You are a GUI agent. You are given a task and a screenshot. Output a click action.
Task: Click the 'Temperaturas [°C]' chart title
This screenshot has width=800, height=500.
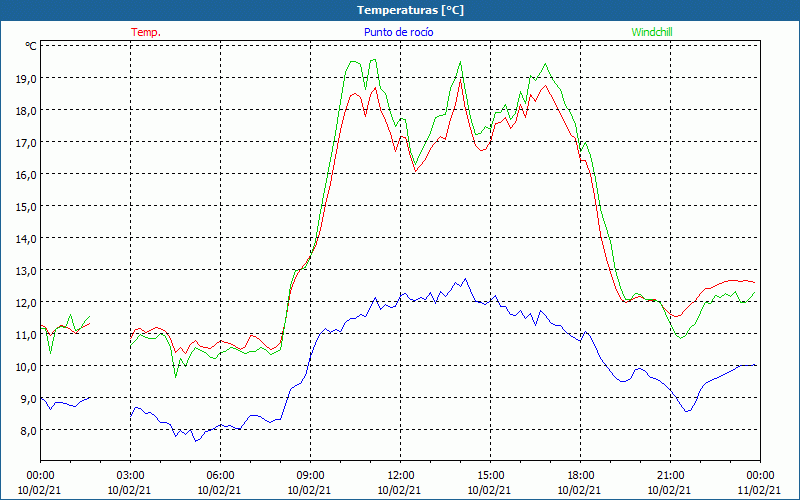410,10
